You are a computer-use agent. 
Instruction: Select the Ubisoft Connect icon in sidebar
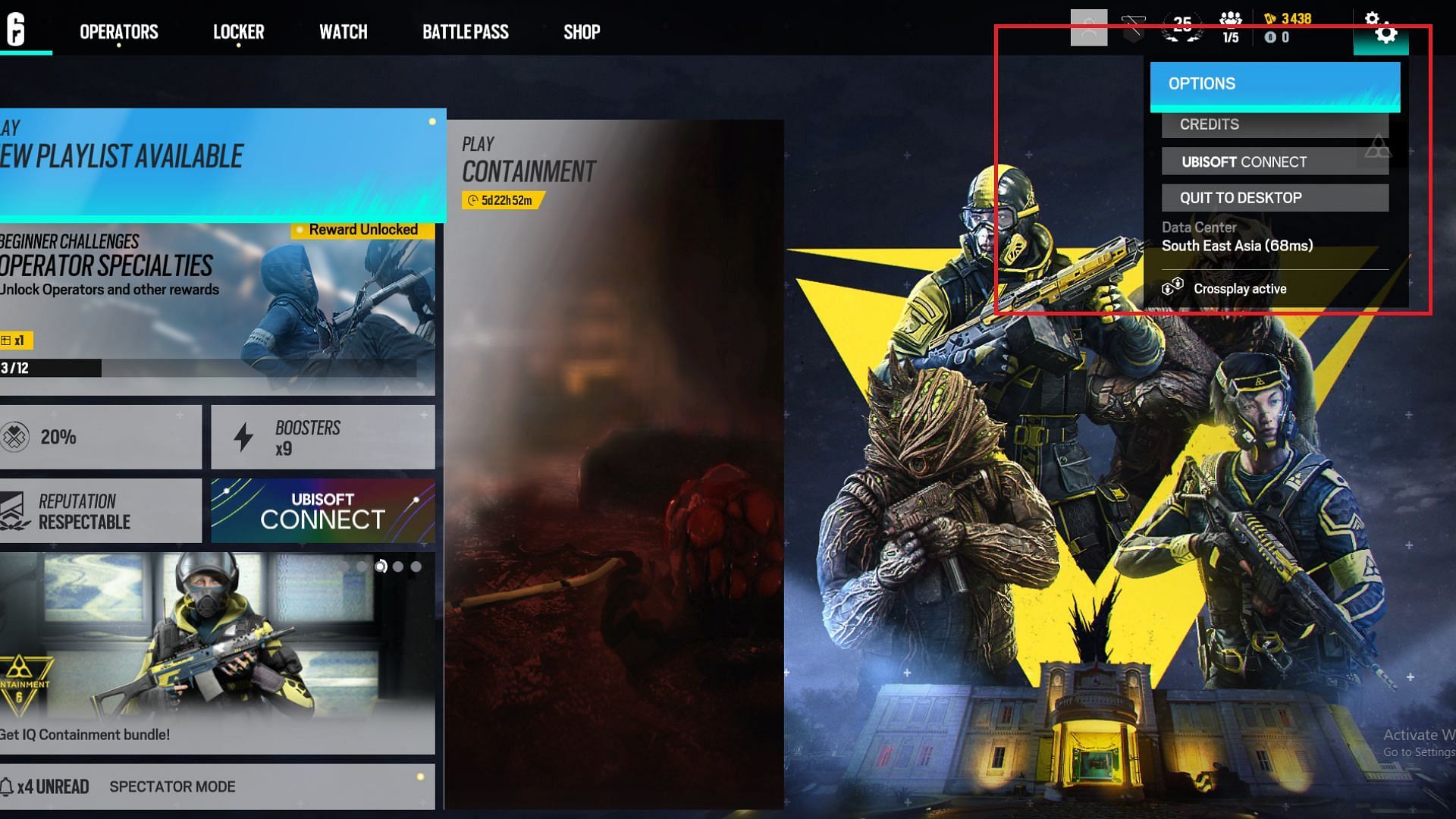[321, 510]
